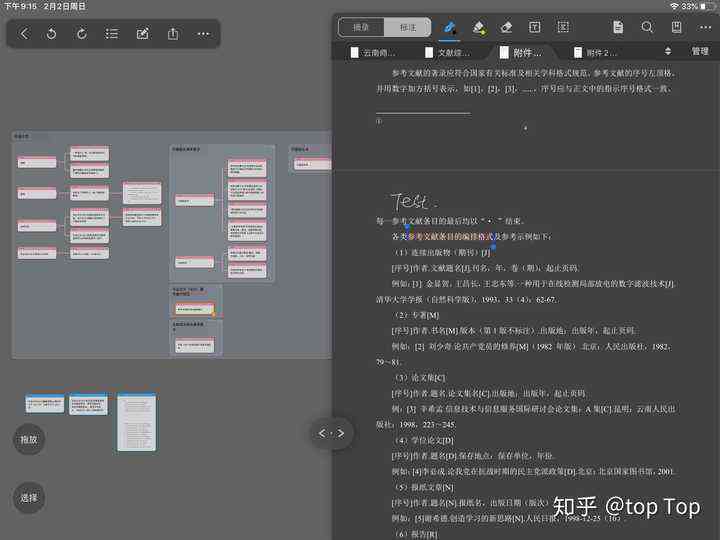Select the blue highlighter pen tool

pos(450,28)
